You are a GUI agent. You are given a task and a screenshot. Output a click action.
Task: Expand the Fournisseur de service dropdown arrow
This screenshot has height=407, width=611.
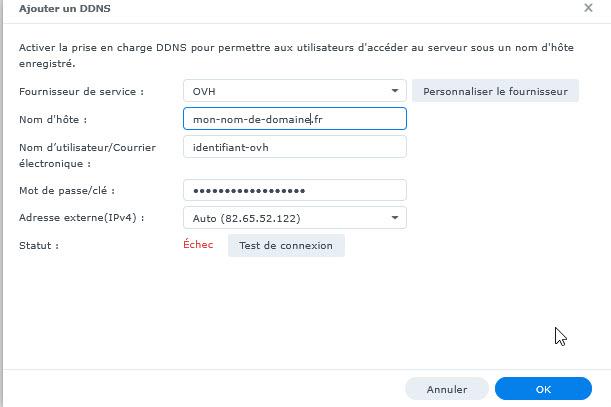tap(395, 91)
